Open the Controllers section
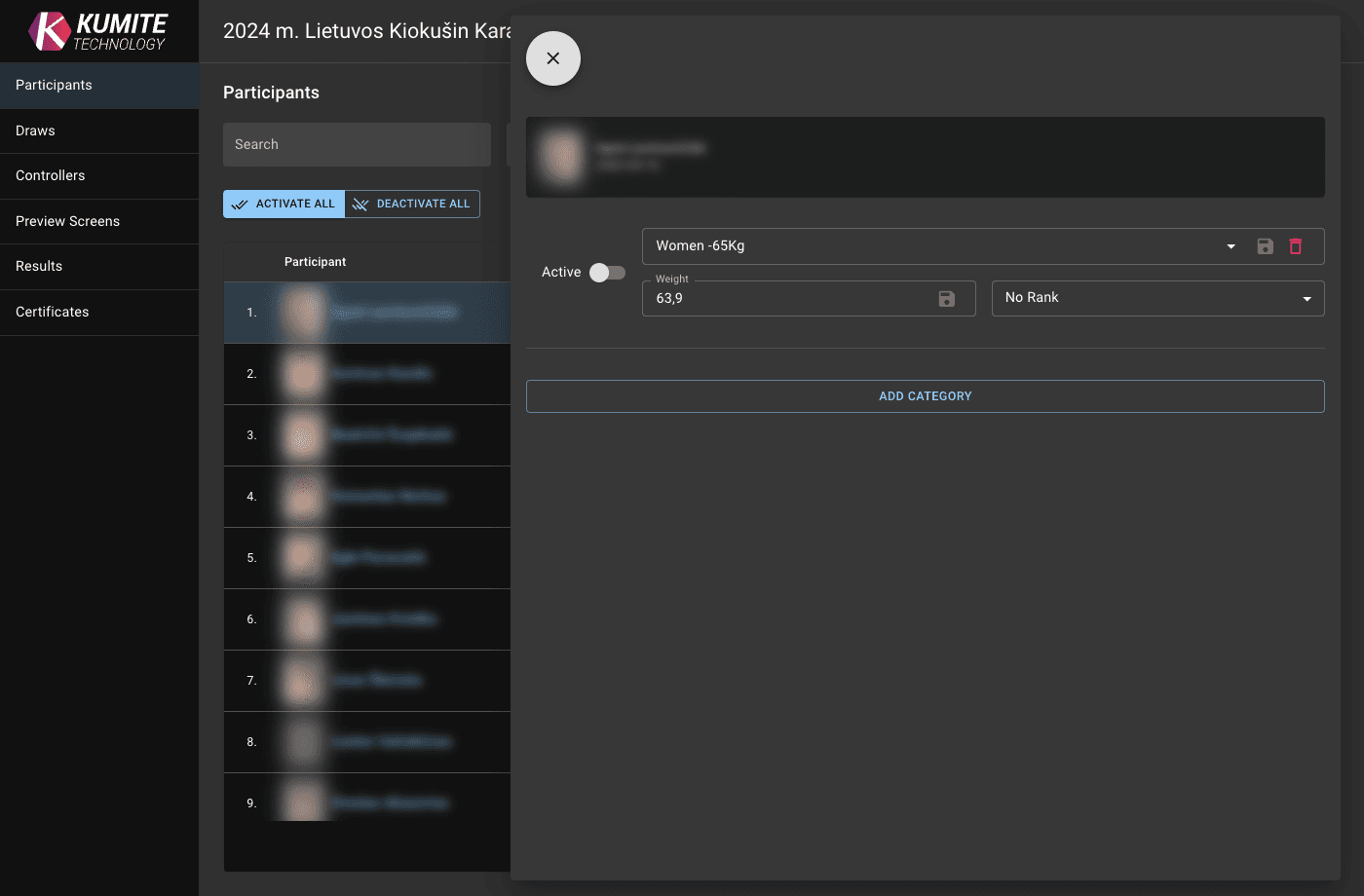 51,175
